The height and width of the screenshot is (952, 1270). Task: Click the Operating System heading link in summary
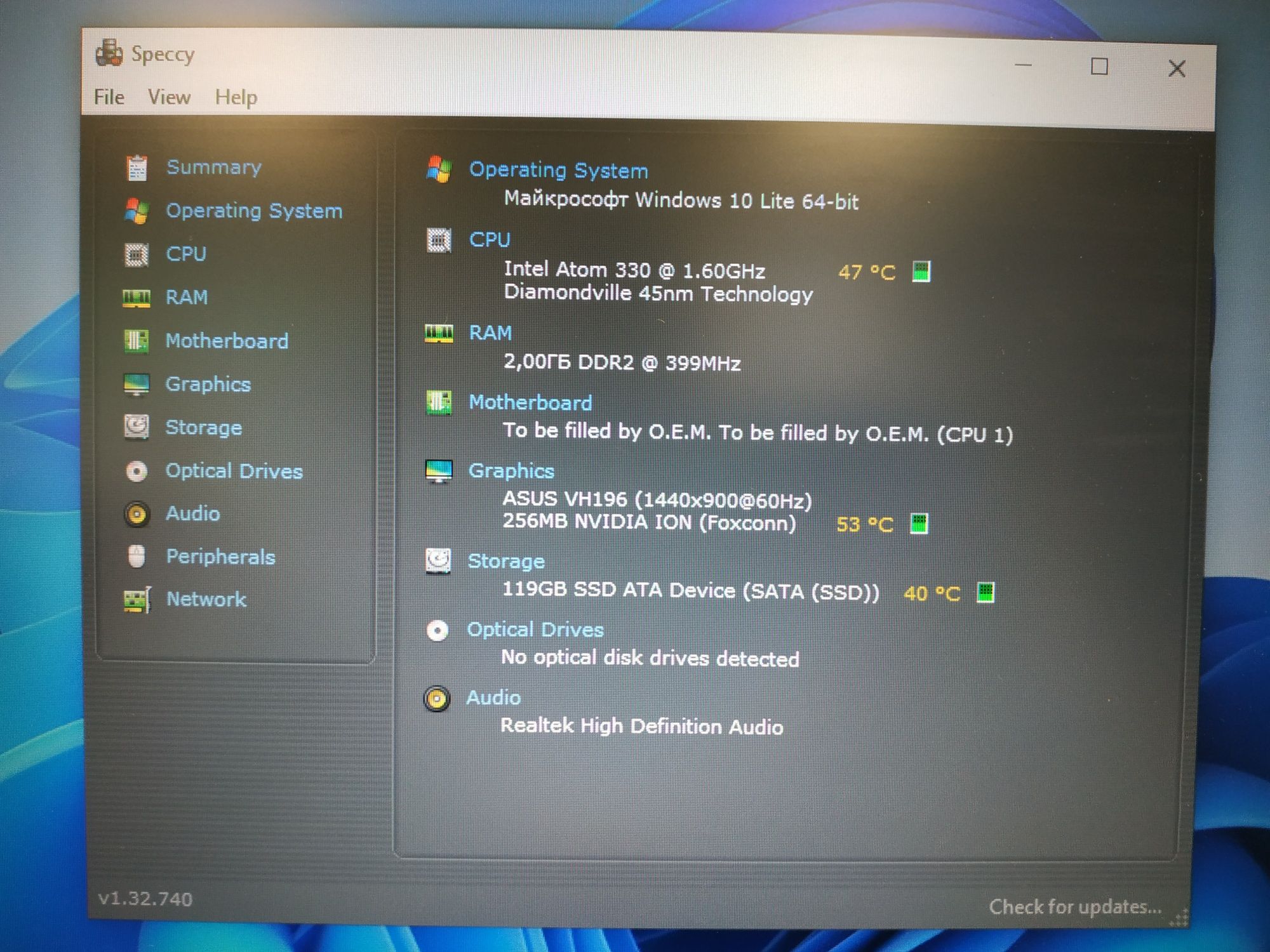559,170
